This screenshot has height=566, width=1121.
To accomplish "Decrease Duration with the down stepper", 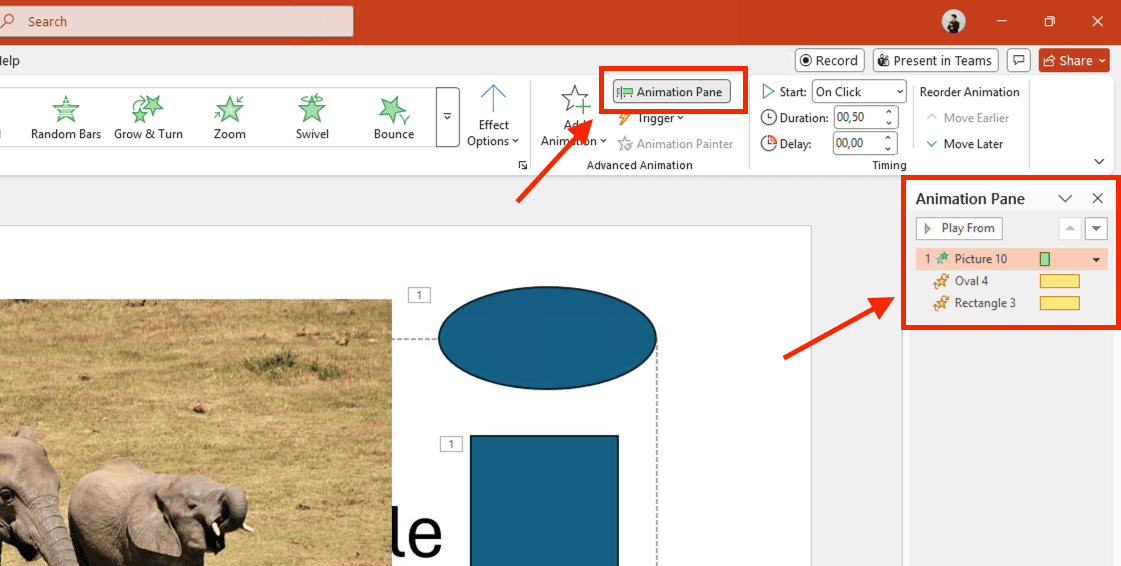I will (x=889, y=123).
